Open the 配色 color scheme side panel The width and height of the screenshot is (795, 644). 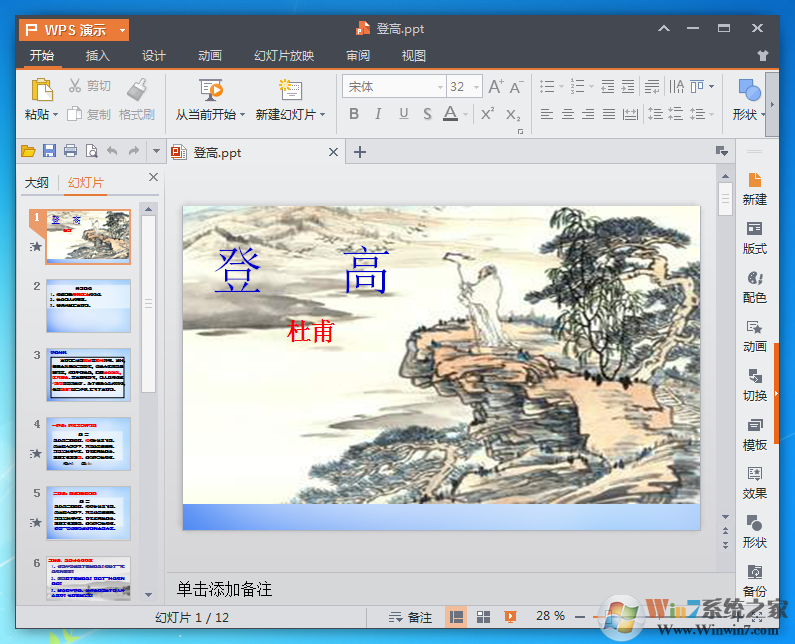pyautogui.click(x=754, y=285)
